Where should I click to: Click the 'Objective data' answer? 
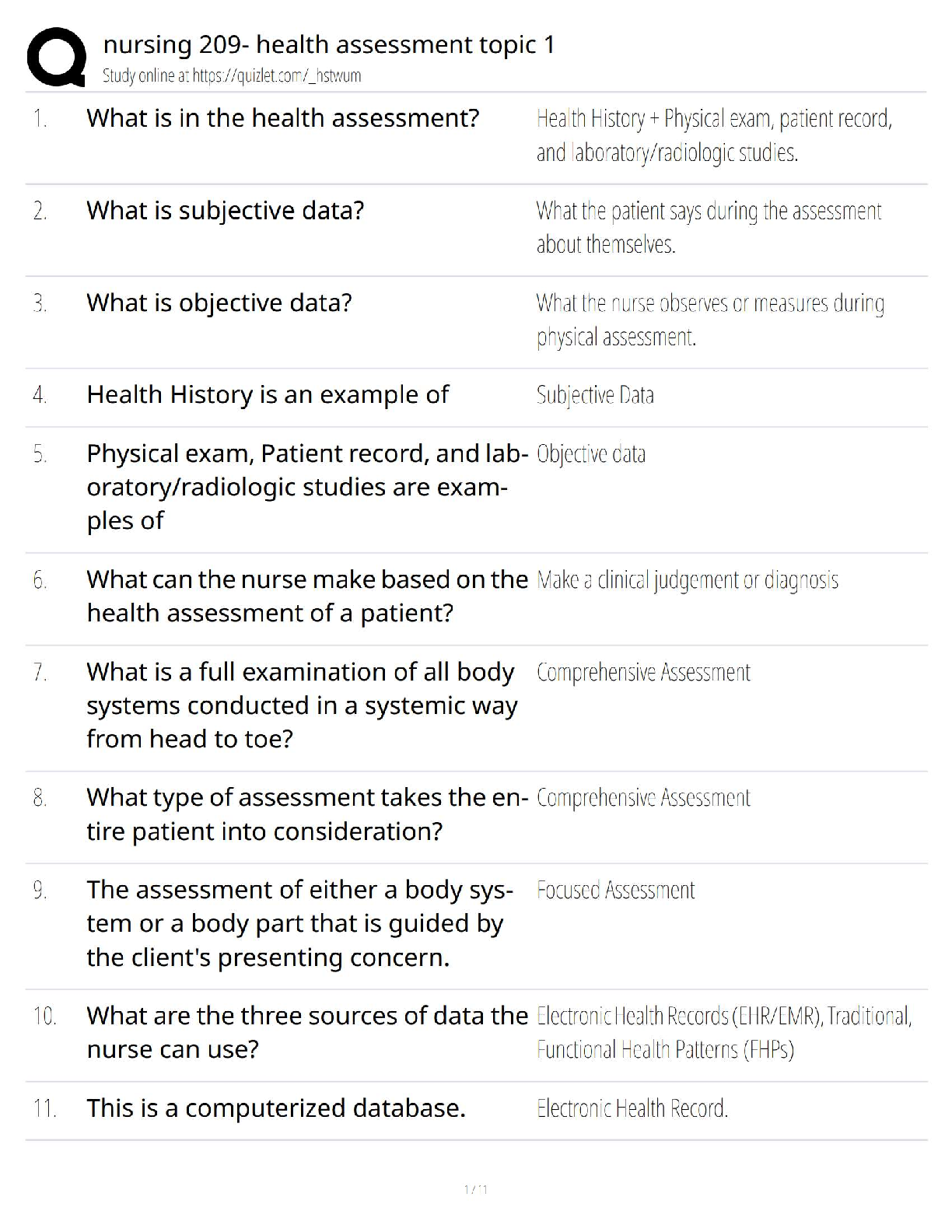pyautogui.click(x=591, y=454)
